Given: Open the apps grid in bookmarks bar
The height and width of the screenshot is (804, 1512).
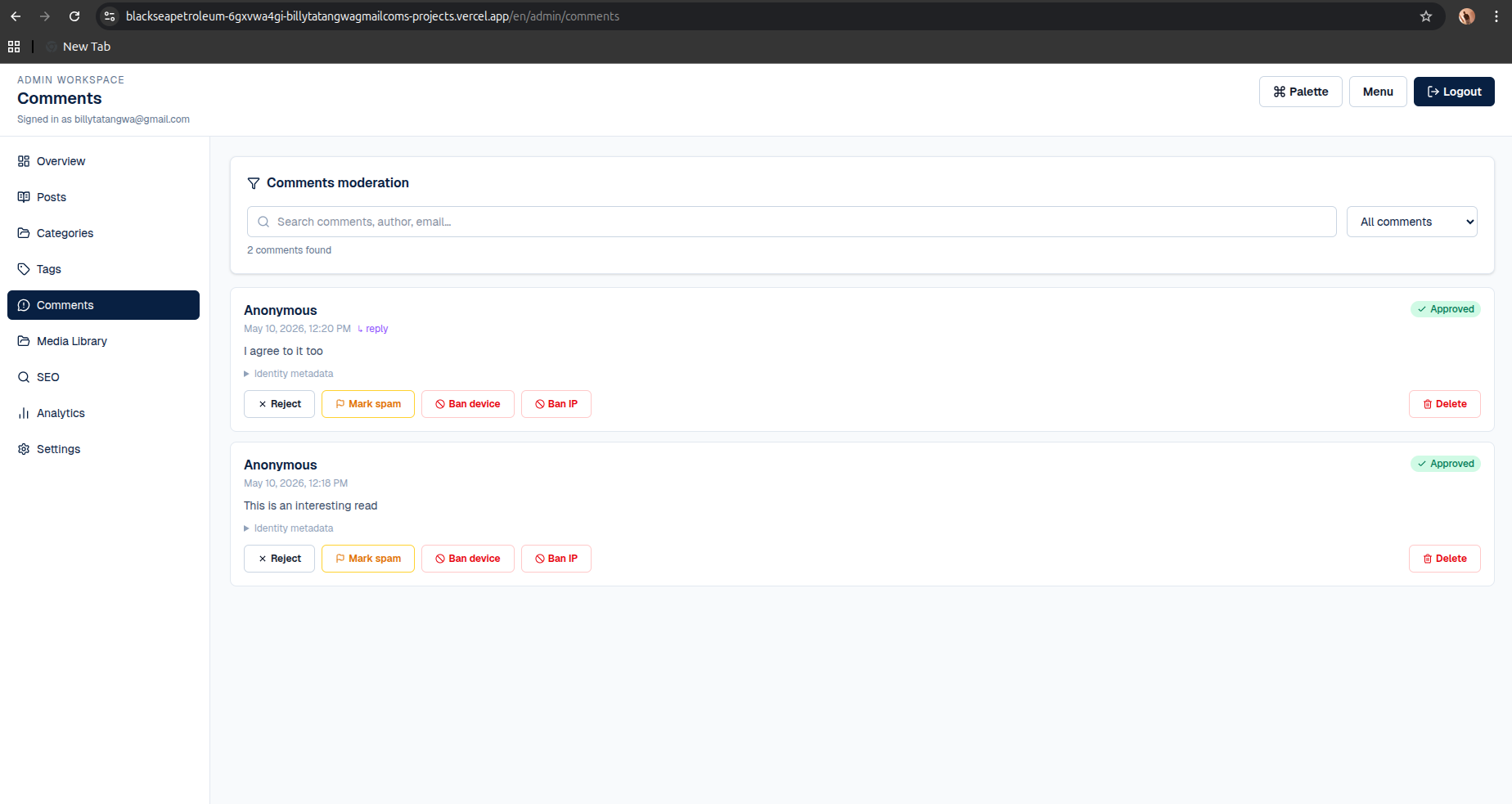Looking at the screenshot, I should pos(14,47).
